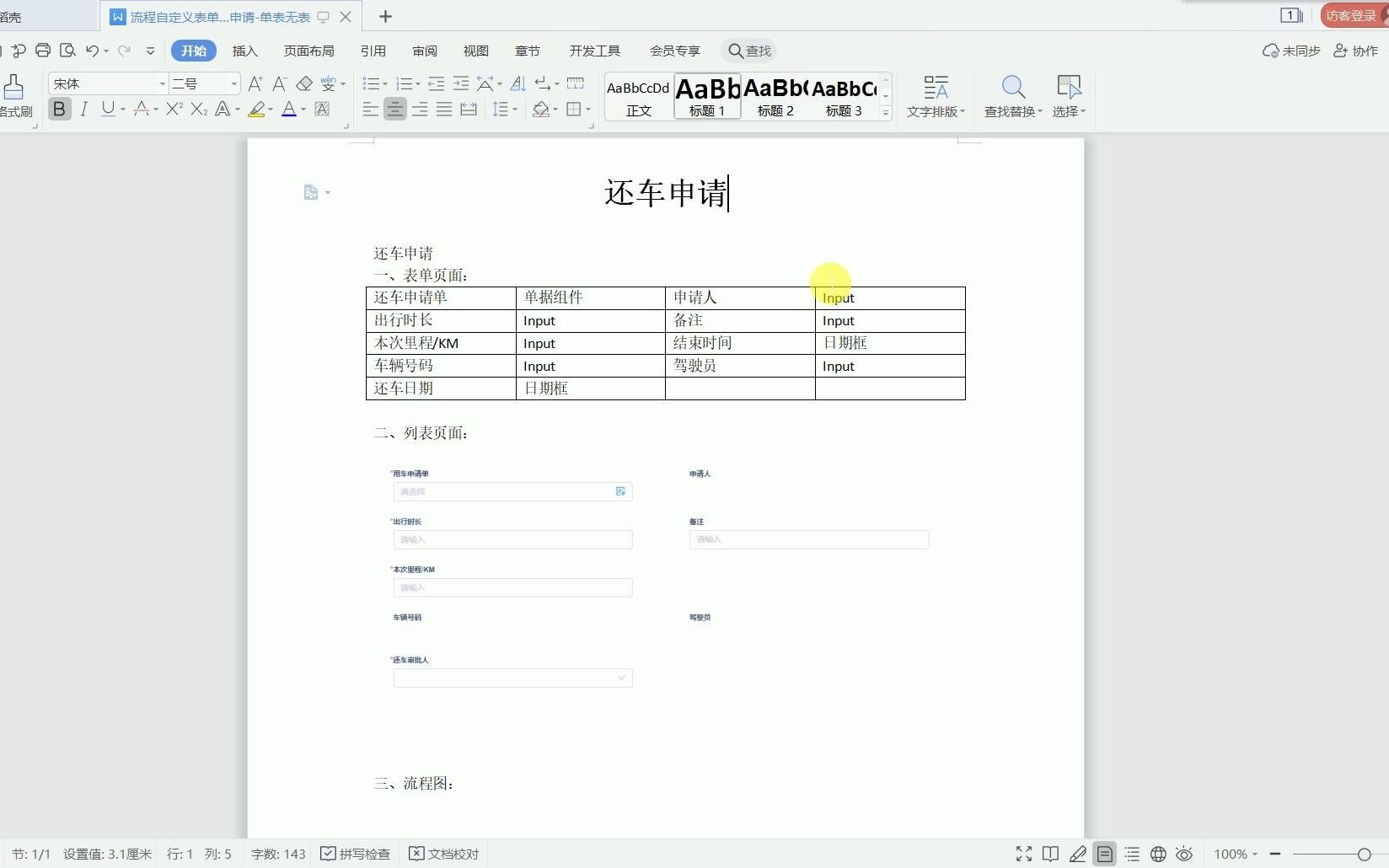Click Document Proofread (文档校对)
Screen dimensions: 1389x868
(x=444, y=855)
